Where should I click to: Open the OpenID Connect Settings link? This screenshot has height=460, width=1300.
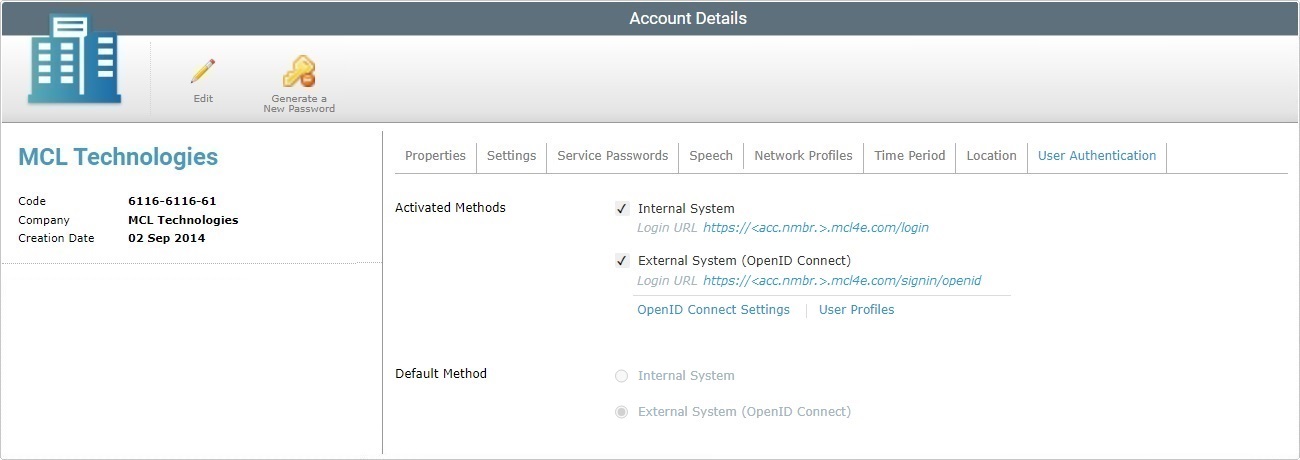tap(713, 310)
